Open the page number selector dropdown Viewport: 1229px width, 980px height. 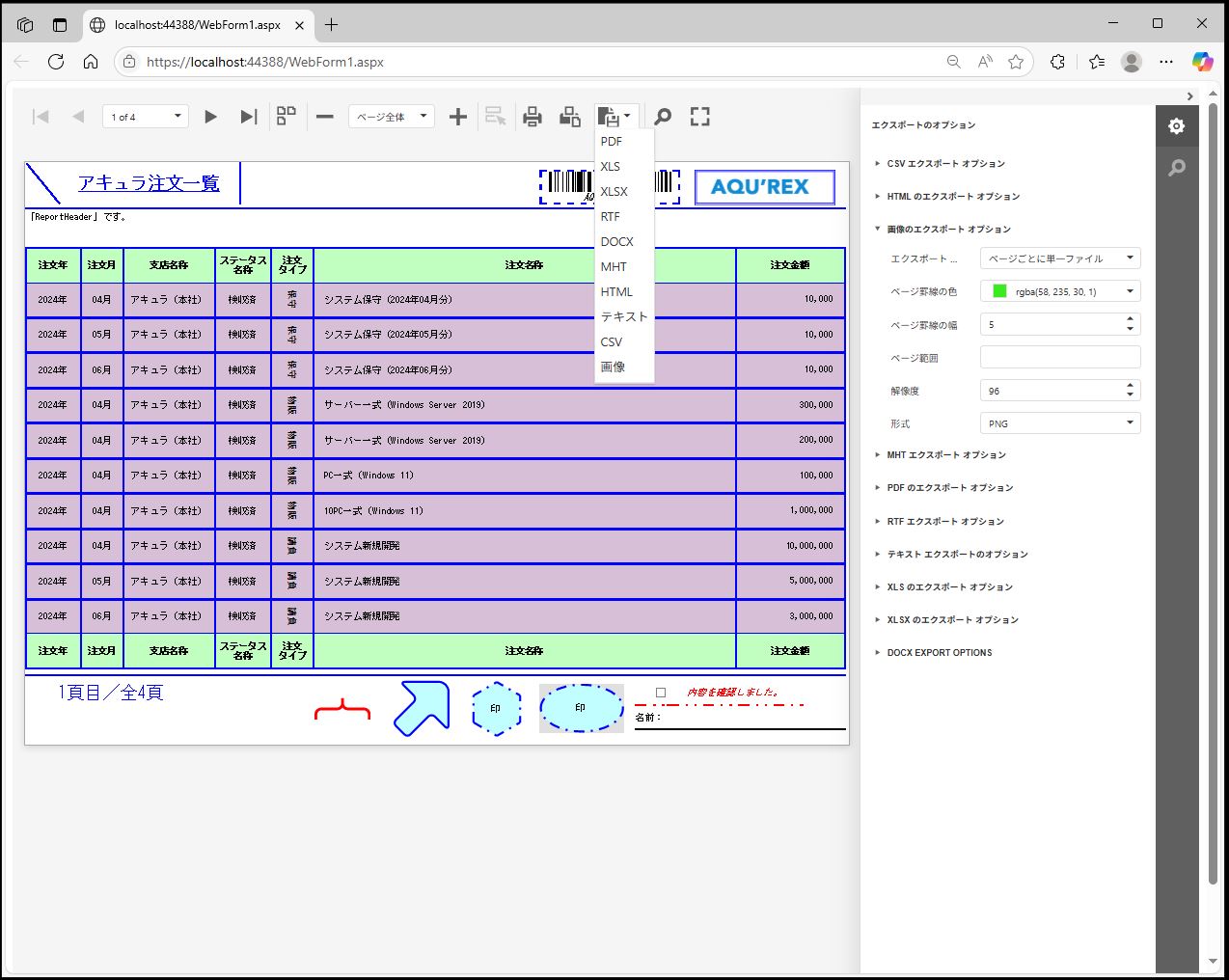click(146, 117)
